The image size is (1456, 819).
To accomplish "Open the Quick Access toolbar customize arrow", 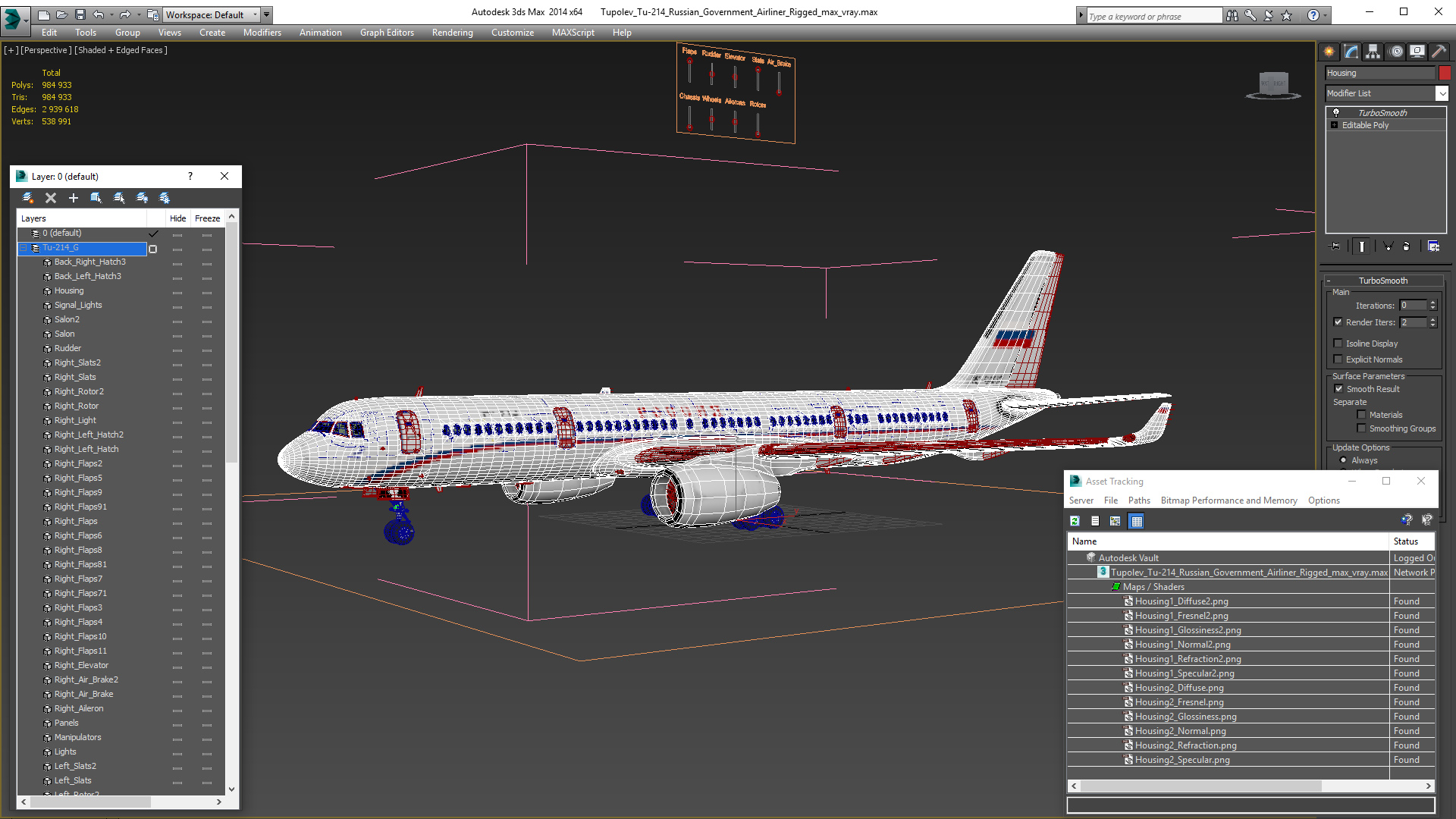I will 267,14.
